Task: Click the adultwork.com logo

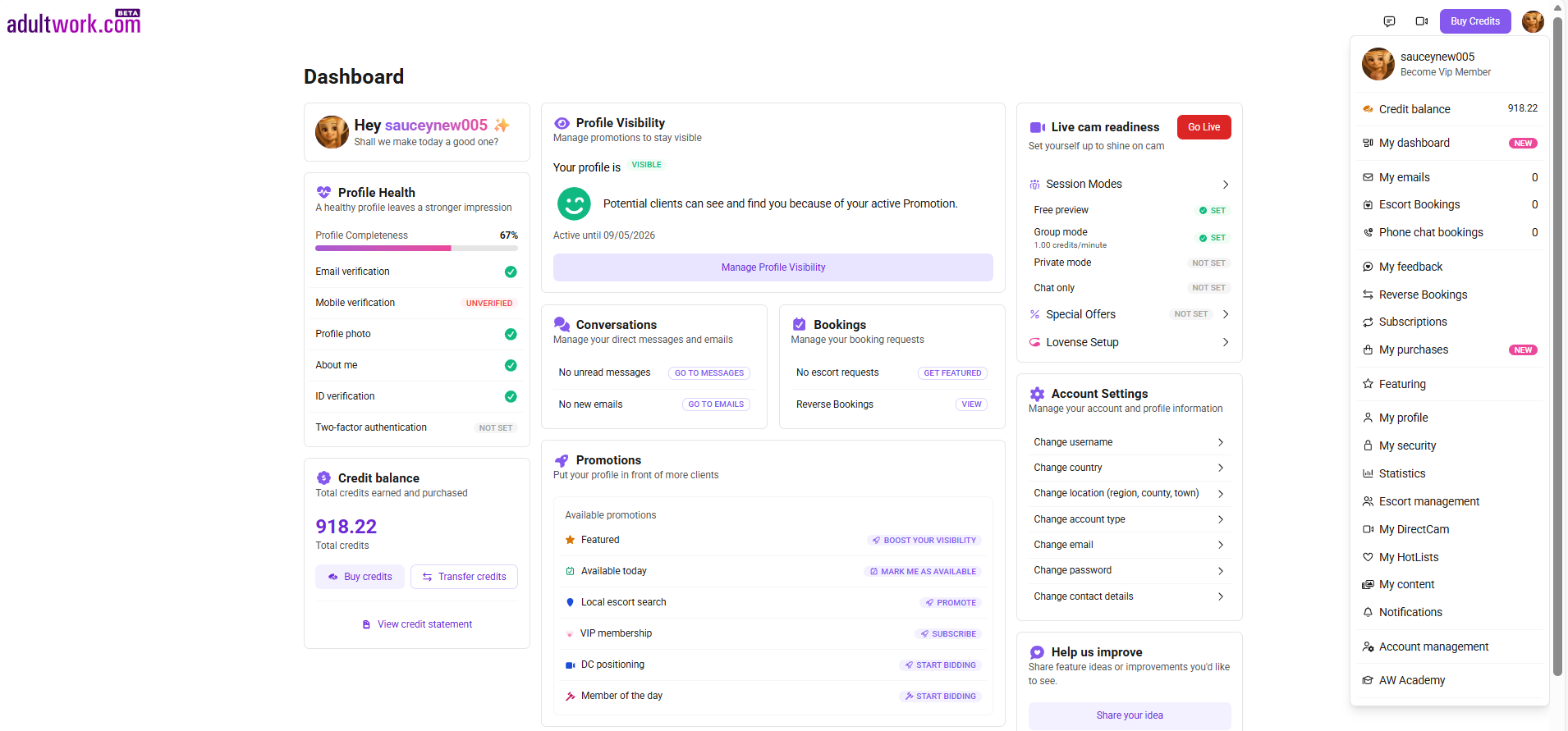Action: pyautogui.click(x=74, y=22)
